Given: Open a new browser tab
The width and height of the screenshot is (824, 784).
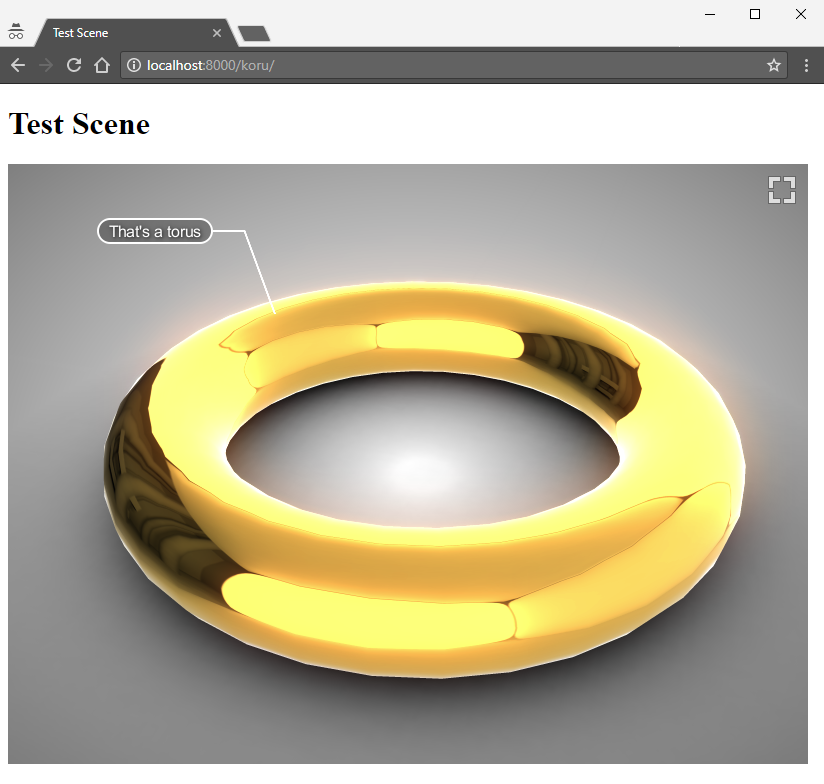Looking at the screenshot, I should pyautogui.click(x=255, y=34).
